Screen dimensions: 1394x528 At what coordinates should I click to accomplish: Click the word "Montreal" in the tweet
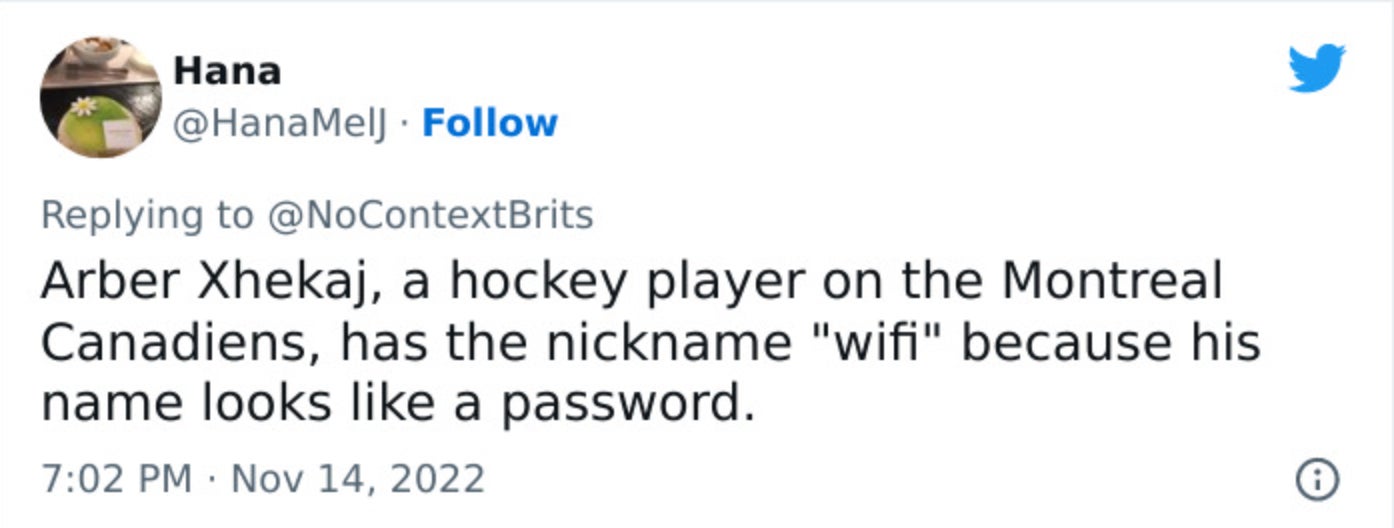tap(1112, 283)
